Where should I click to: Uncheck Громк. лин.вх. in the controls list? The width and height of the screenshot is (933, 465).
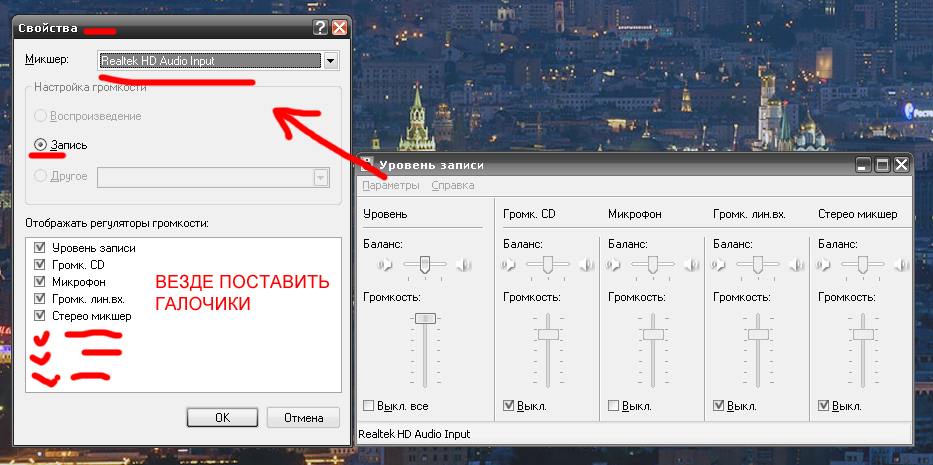[x=40, y=298]
